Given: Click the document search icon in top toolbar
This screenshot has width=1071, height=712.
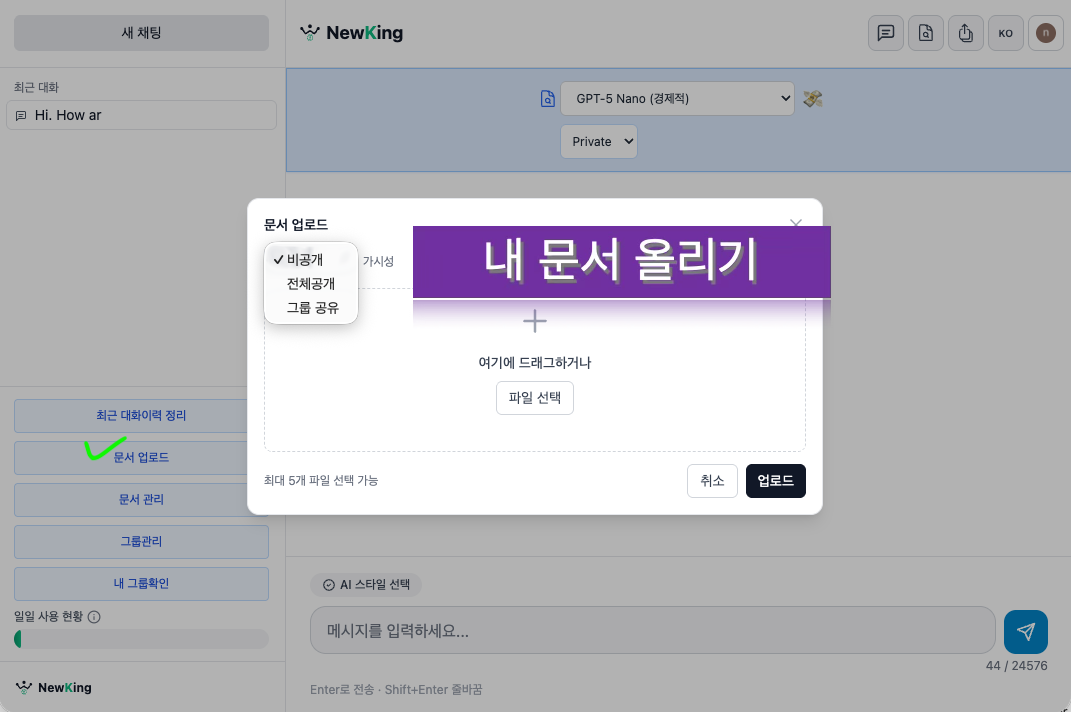Looking at the screenshot, I should click(925, 33).
